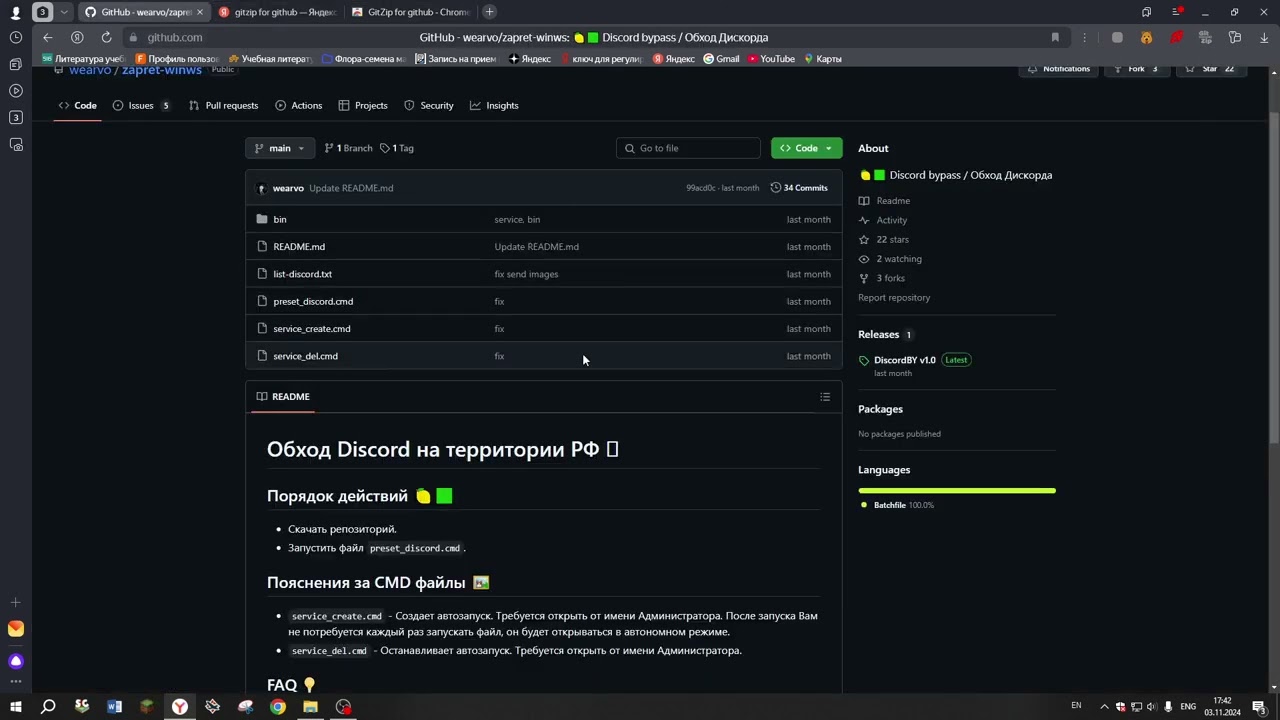Switch to the Pull requests tab
Image resolution: width=1280 pixels, height=720 pixels.
pos(223,105)
